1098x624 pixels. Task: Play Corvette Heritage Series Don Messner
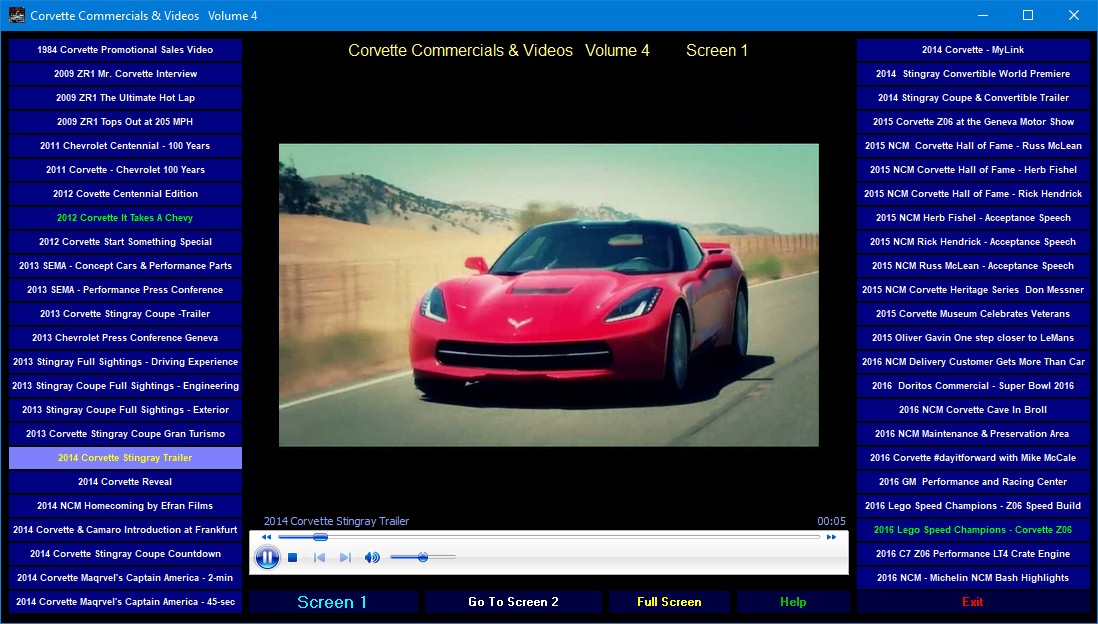click(x=973, y=290)
